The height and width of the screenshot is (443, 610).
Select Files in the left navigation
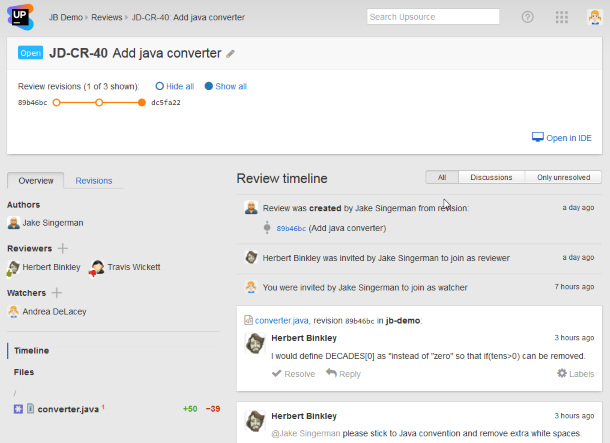click(x=24, y=372)
